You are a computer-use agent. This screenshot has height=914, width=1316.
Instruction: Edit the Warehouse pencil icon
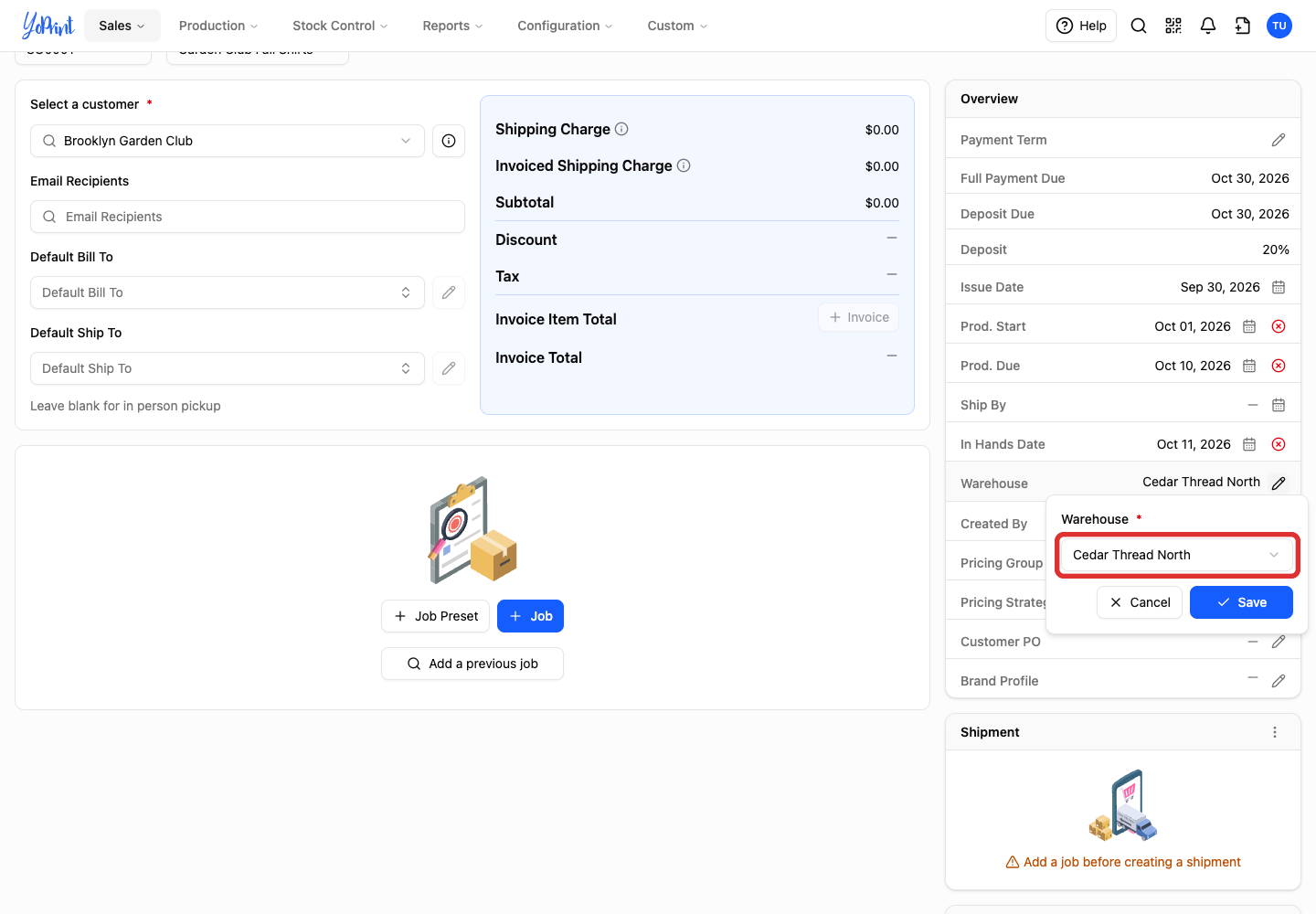pos(1279,483)
